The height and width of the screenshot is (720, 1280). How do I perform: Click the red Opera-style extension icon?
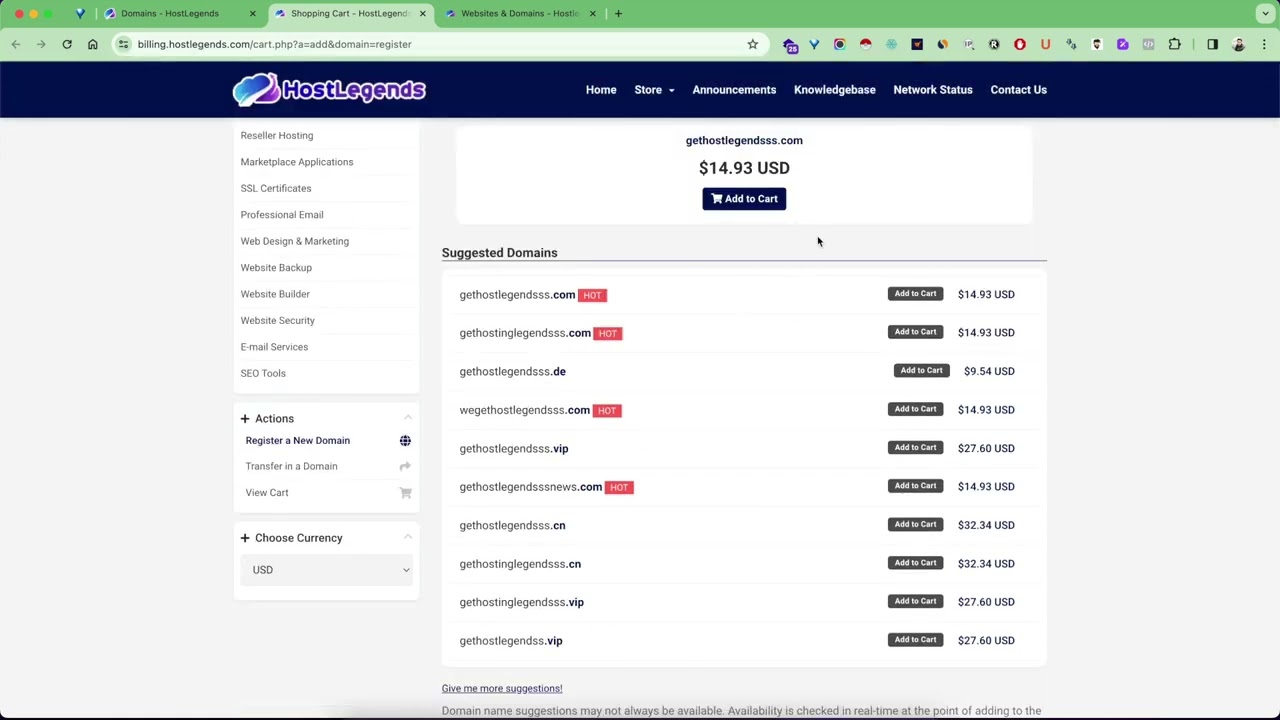tap(1019, 44)
